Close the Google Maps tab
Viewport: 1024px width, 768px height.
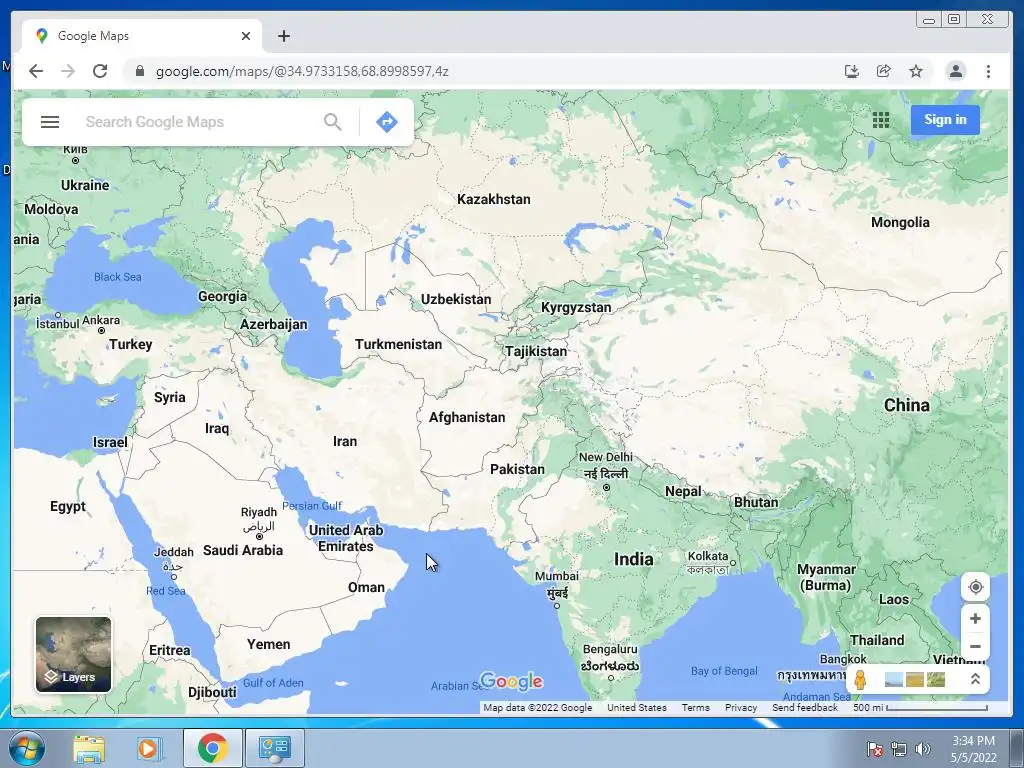246,36
